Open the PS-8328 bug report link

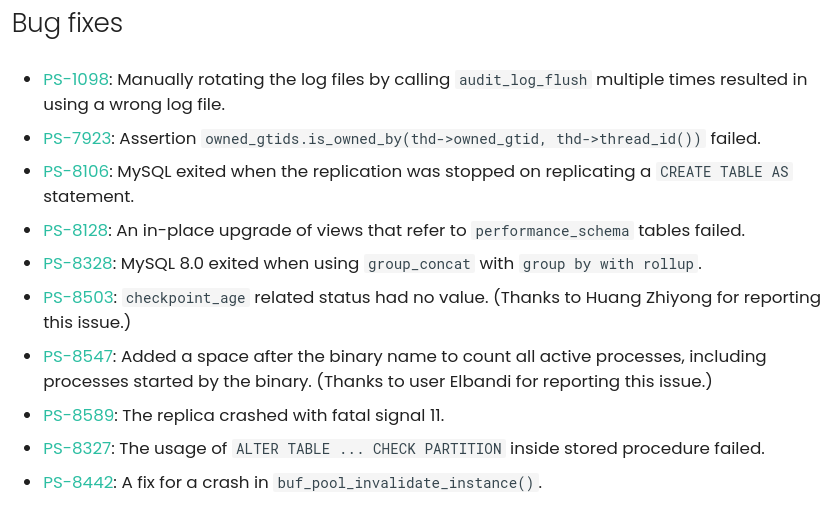tap(77, 264)
